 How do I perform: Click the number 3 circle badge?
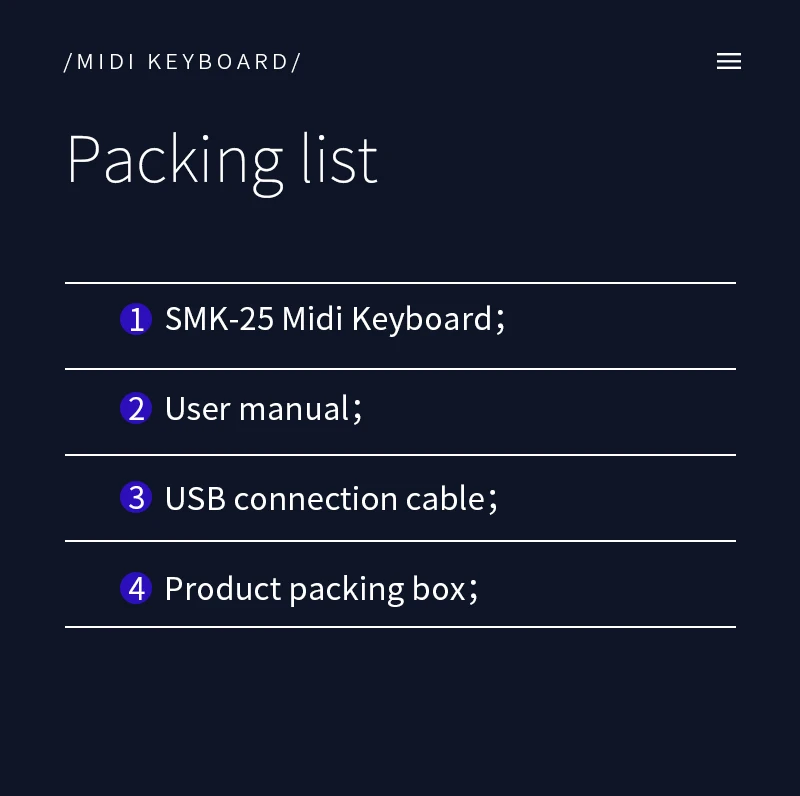click(x=136, y=497)
